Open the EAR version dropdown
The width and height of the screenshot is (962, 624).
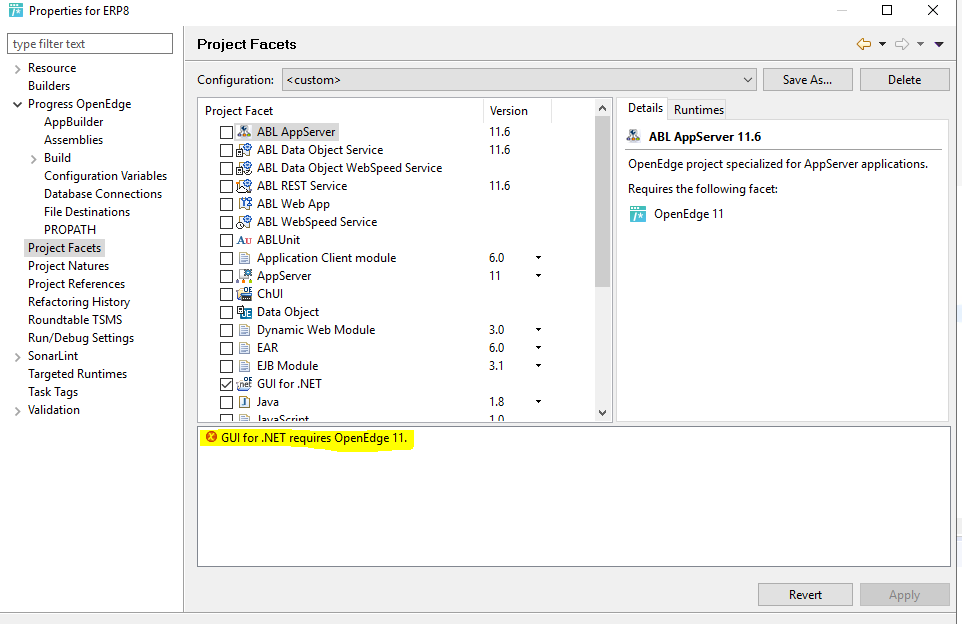[538, 347]
